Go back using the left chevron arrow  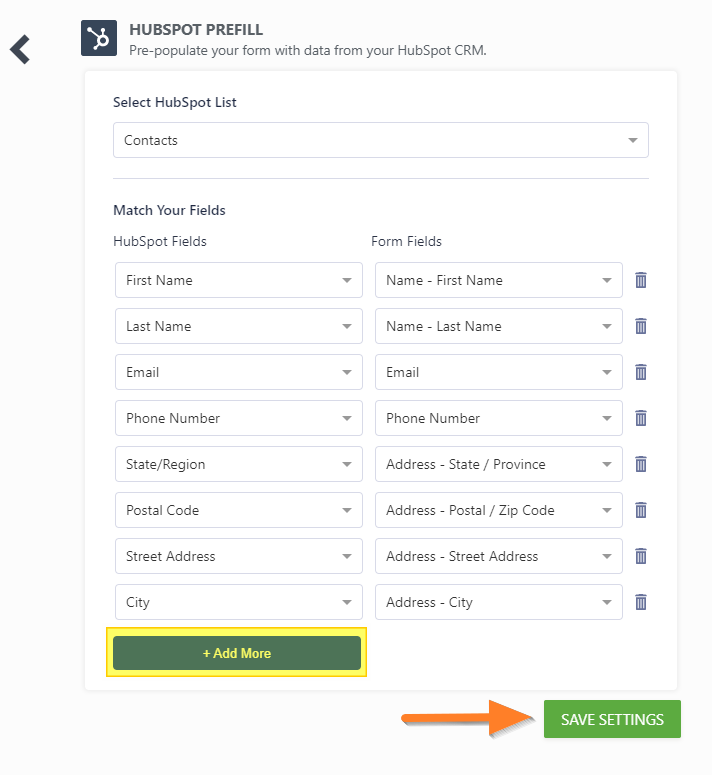[x=20, y=49]
